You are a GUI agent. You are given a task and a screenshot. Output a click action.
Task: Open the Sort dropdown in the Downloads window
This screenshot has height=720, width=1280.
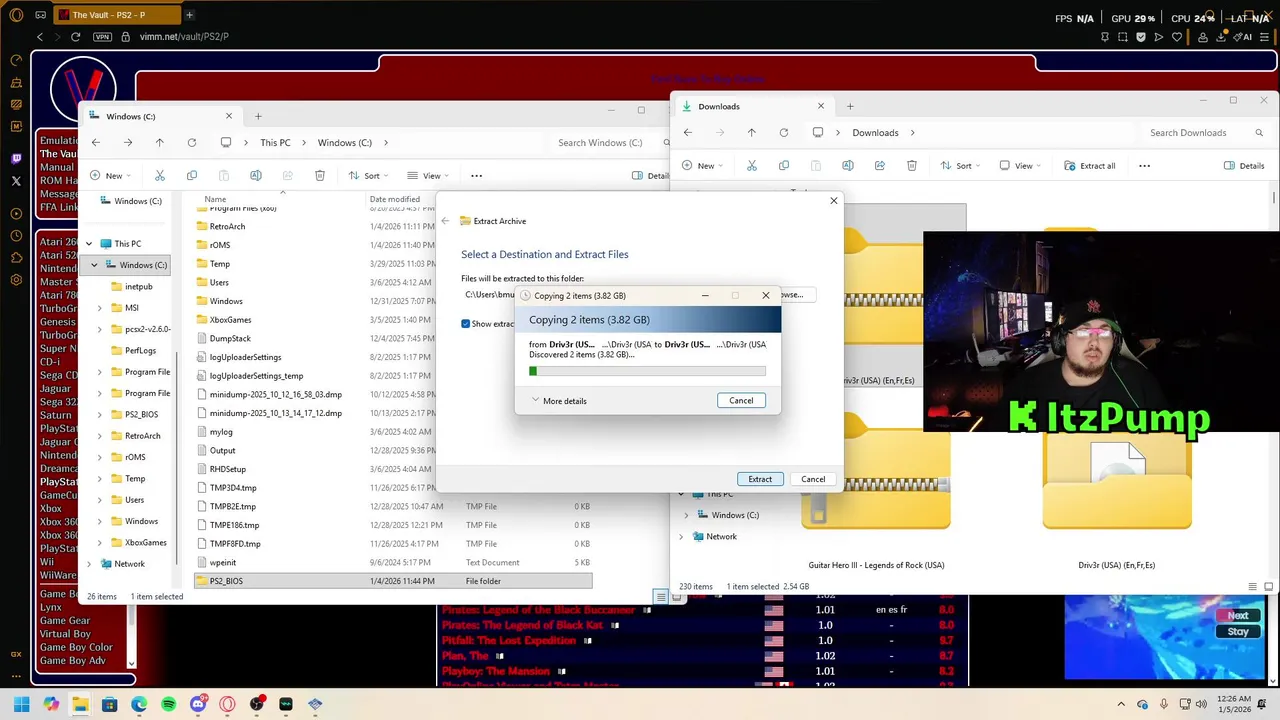coord(960,166)
